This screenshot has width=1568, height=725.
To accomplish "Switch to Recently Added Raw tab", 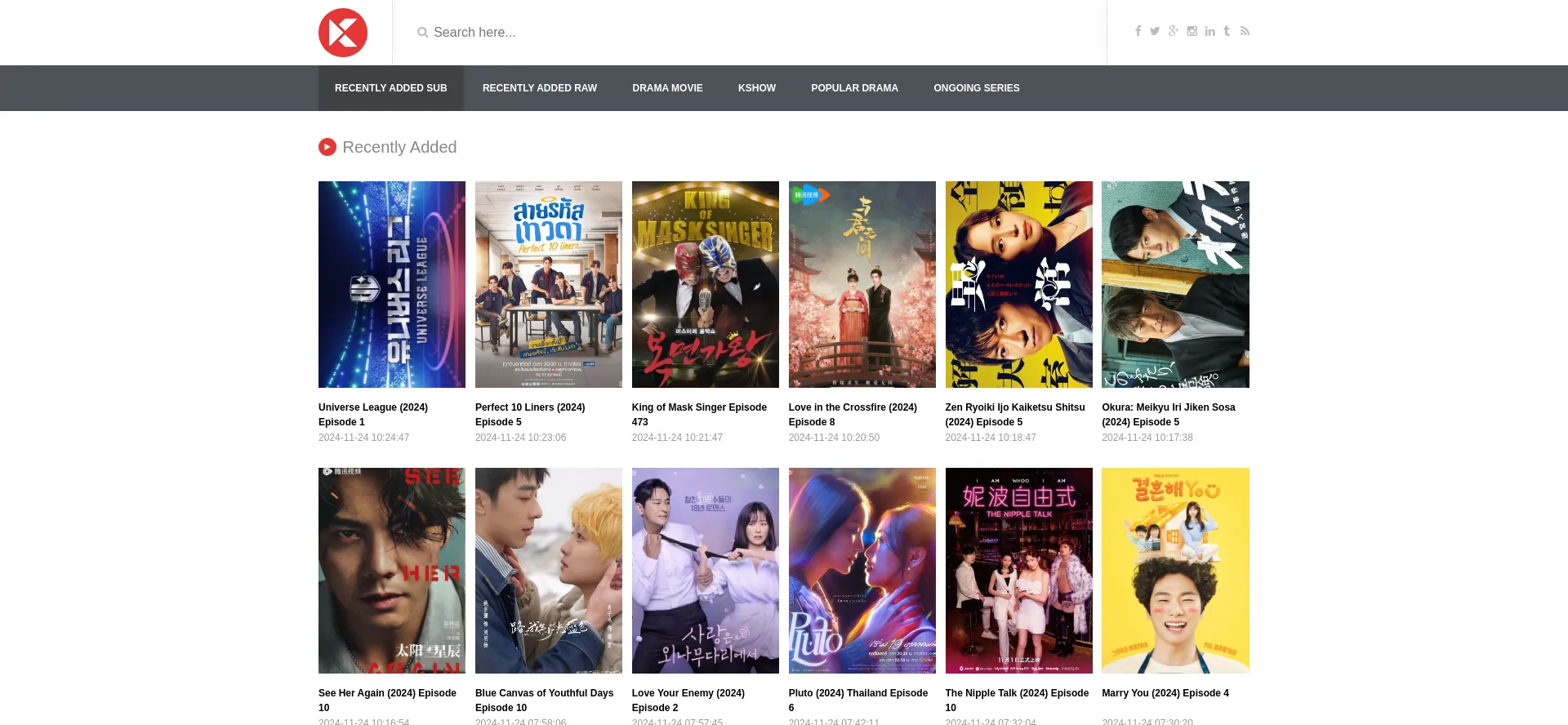I will pyautogui.click(x=539, y=88).
